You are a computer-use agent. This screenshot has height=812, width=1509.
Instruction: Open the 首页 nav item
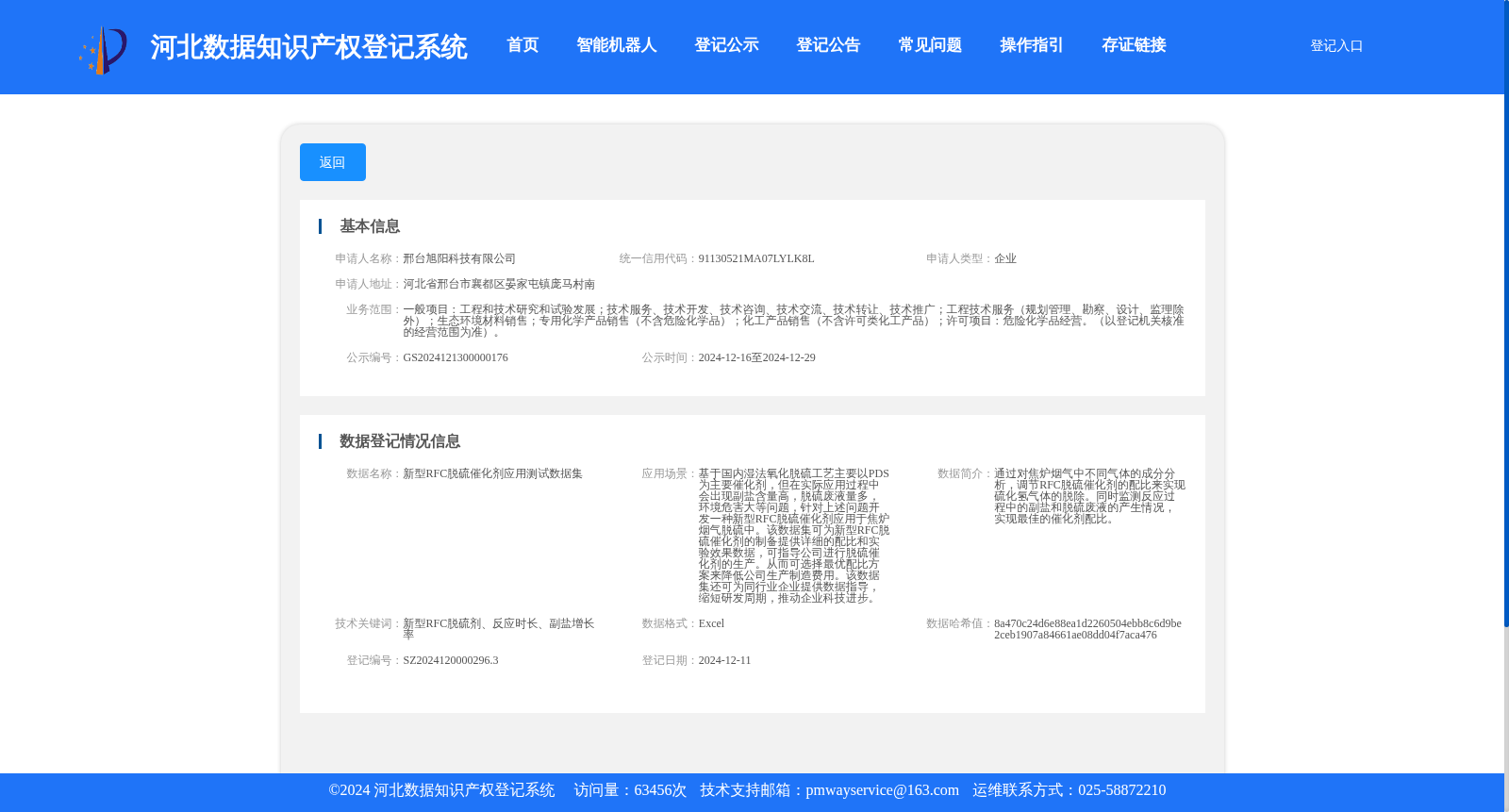tap(522, 45)
